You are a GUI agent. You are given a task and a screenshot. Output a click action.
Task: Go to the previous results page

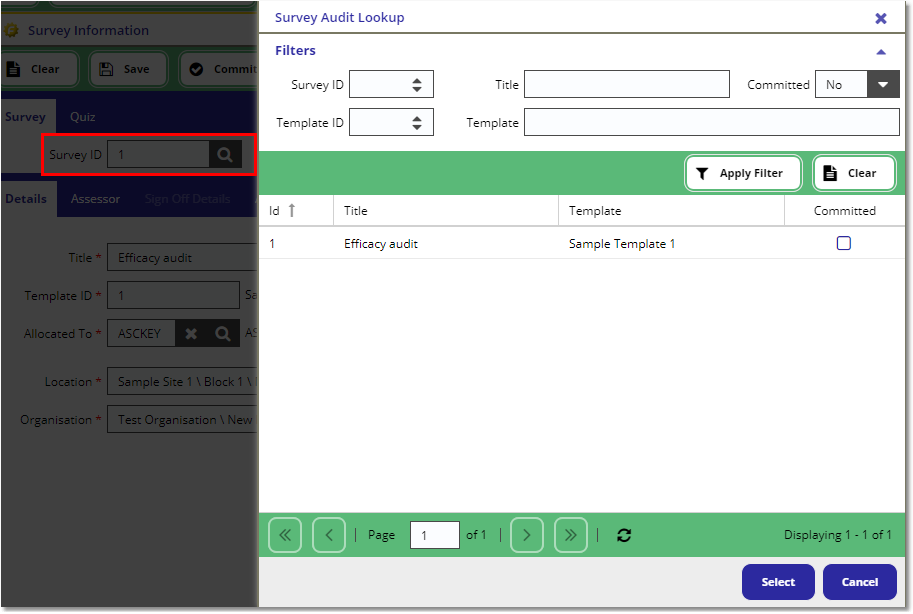[x=328, y=535]
